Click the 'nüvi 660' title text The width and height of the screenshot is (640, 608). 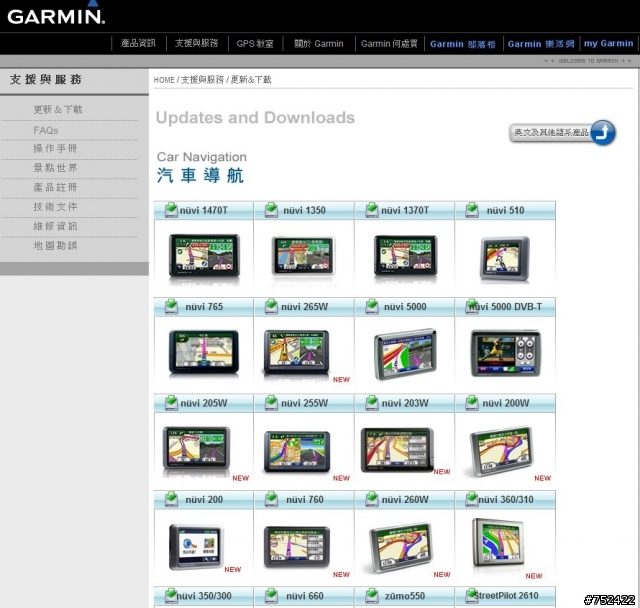coord(304,596)
